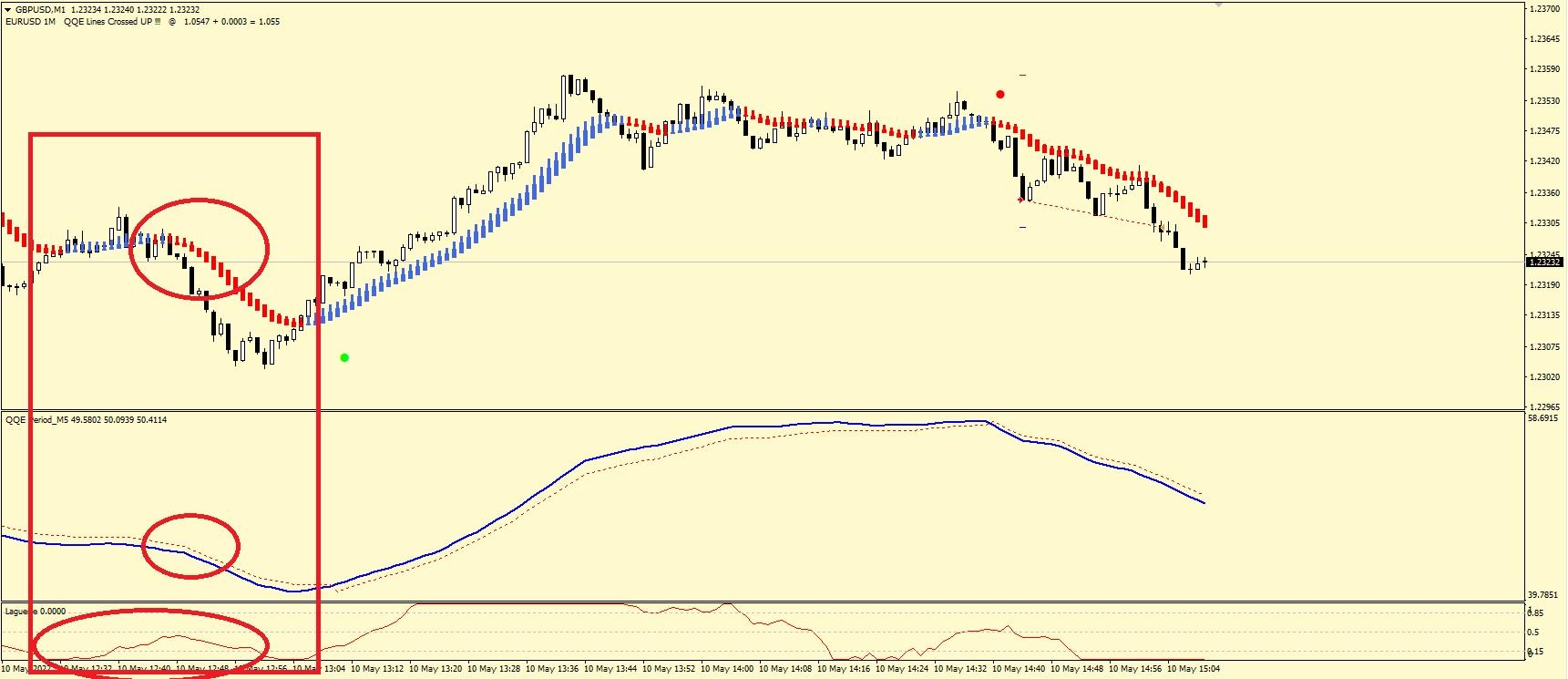Click price axis value 1.23190
1568x679 pixels.
pyautogui.click(x=1544, y=285)
